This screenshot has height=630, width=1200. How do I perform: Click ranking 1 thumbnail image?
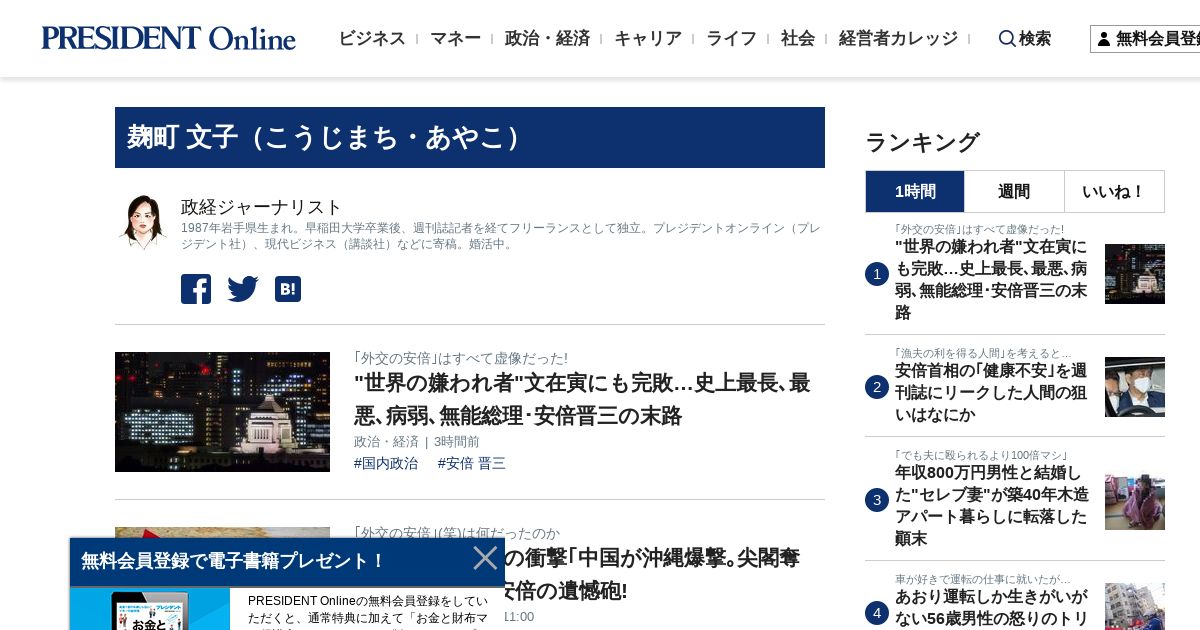[1135, 274]
